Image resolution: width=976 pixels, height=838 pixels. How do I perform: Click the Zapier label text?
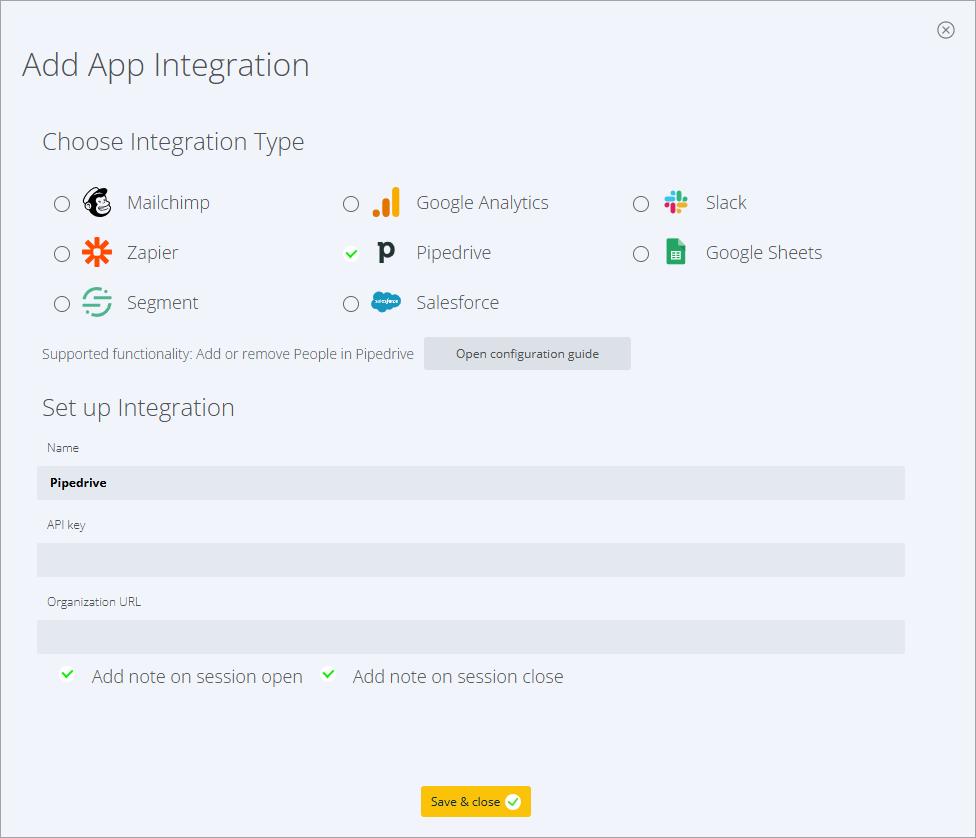click(x=152, y=253)
